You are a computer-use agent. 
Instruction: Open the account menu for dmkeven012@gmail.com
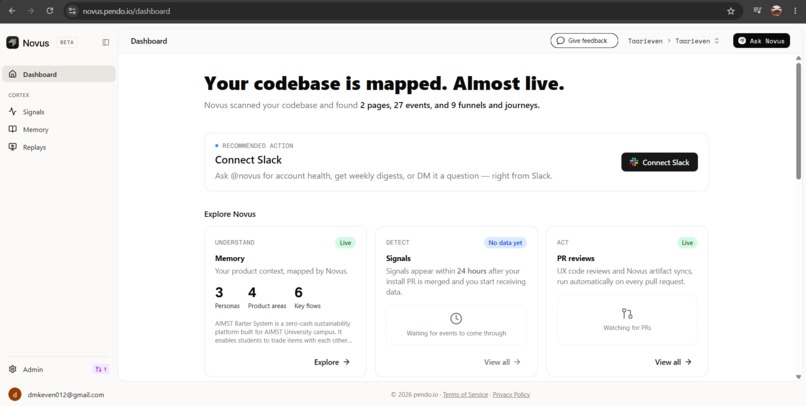pyautogui.click(x=59, y=395)
